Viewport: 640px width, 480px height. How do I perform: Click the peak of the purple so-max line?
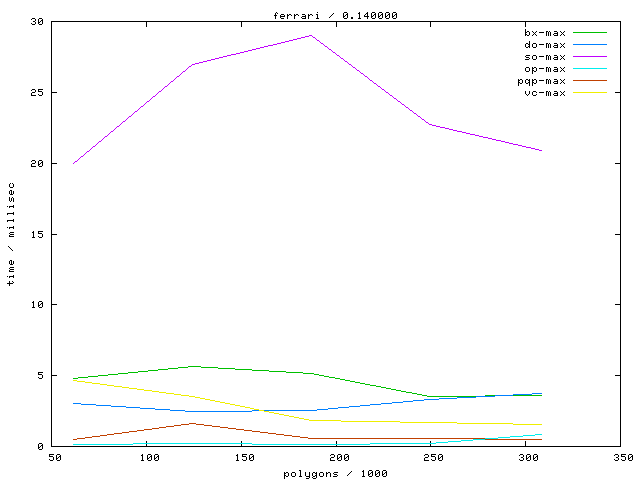(x=311, y=35)
